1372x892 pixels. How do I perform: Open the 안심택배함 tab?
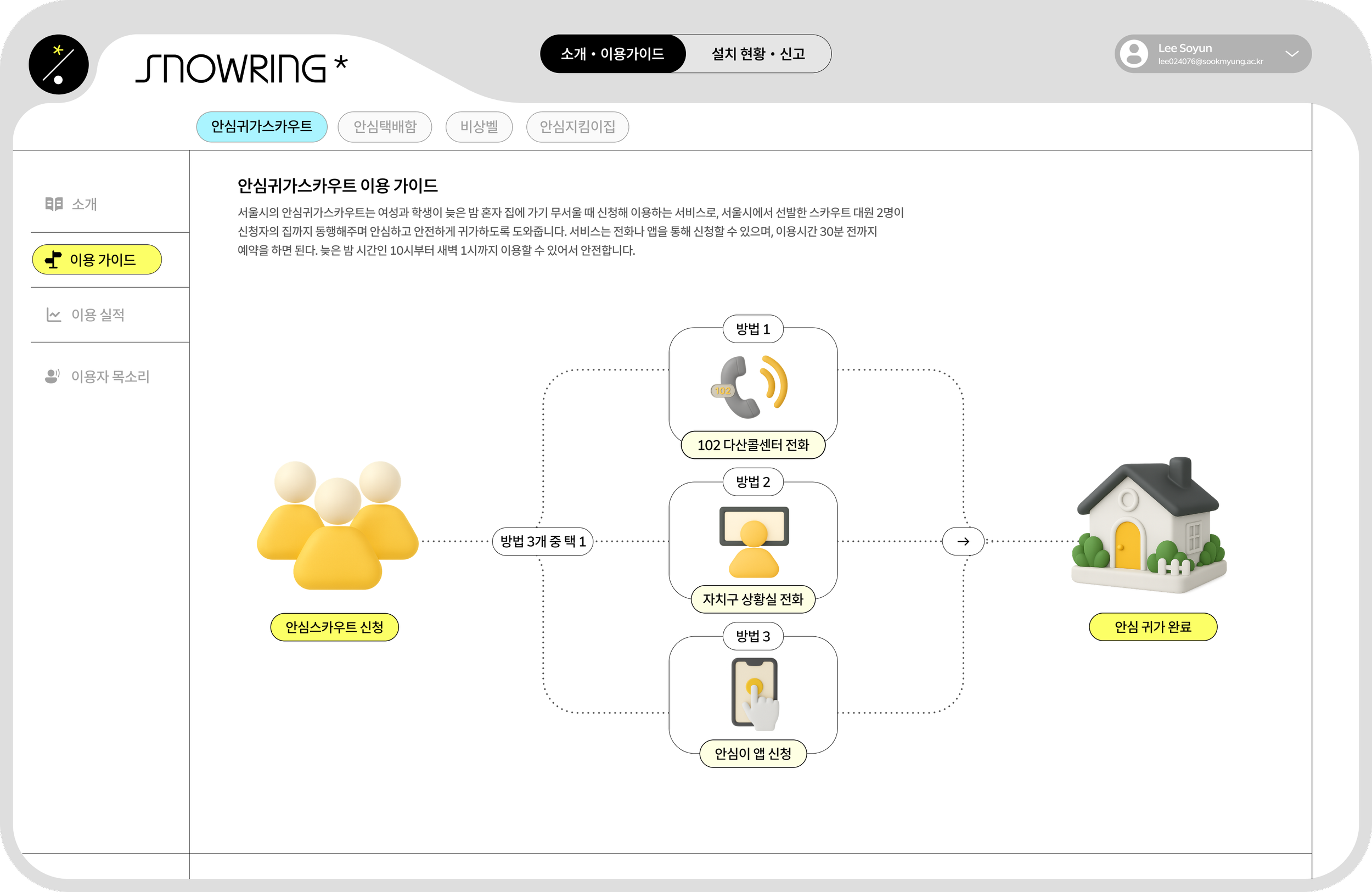(385, 126)
